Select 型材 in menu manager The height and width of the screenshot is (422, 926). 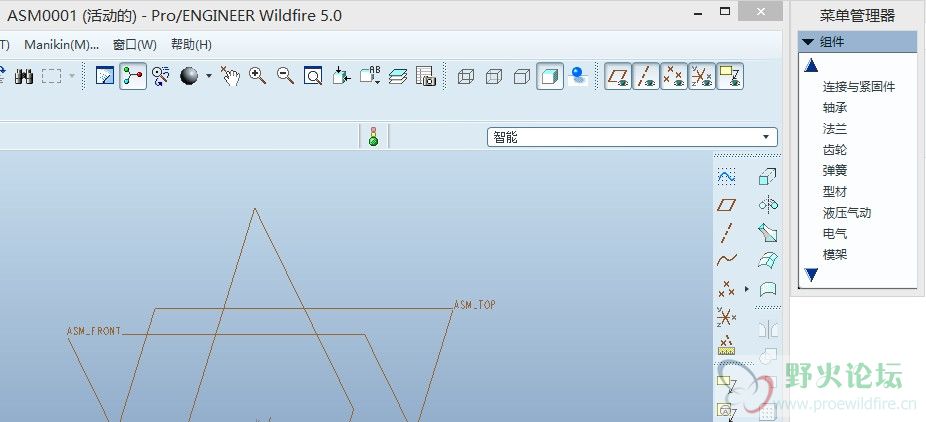coord(834,192)
